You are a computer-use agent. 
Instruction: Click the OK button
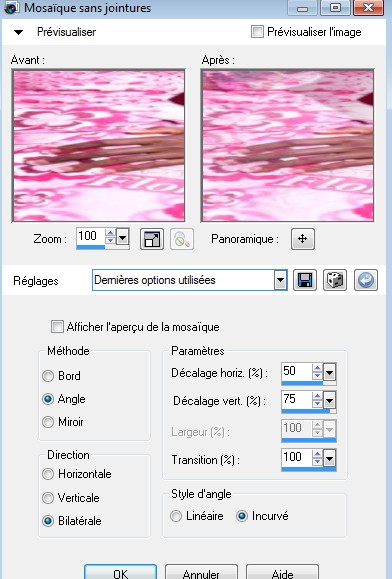coord(120,572)
